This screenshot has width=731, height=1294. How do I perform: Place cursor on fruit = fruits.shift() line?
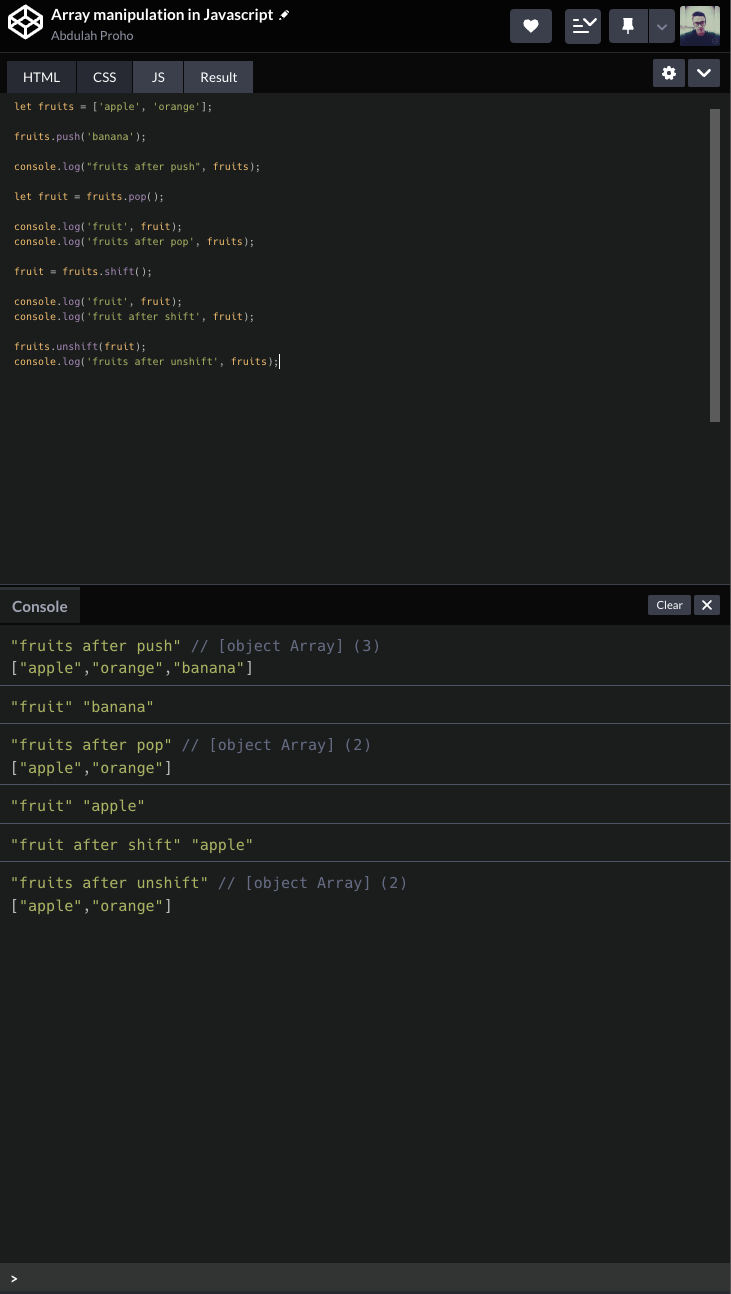(x=83, y=271)
